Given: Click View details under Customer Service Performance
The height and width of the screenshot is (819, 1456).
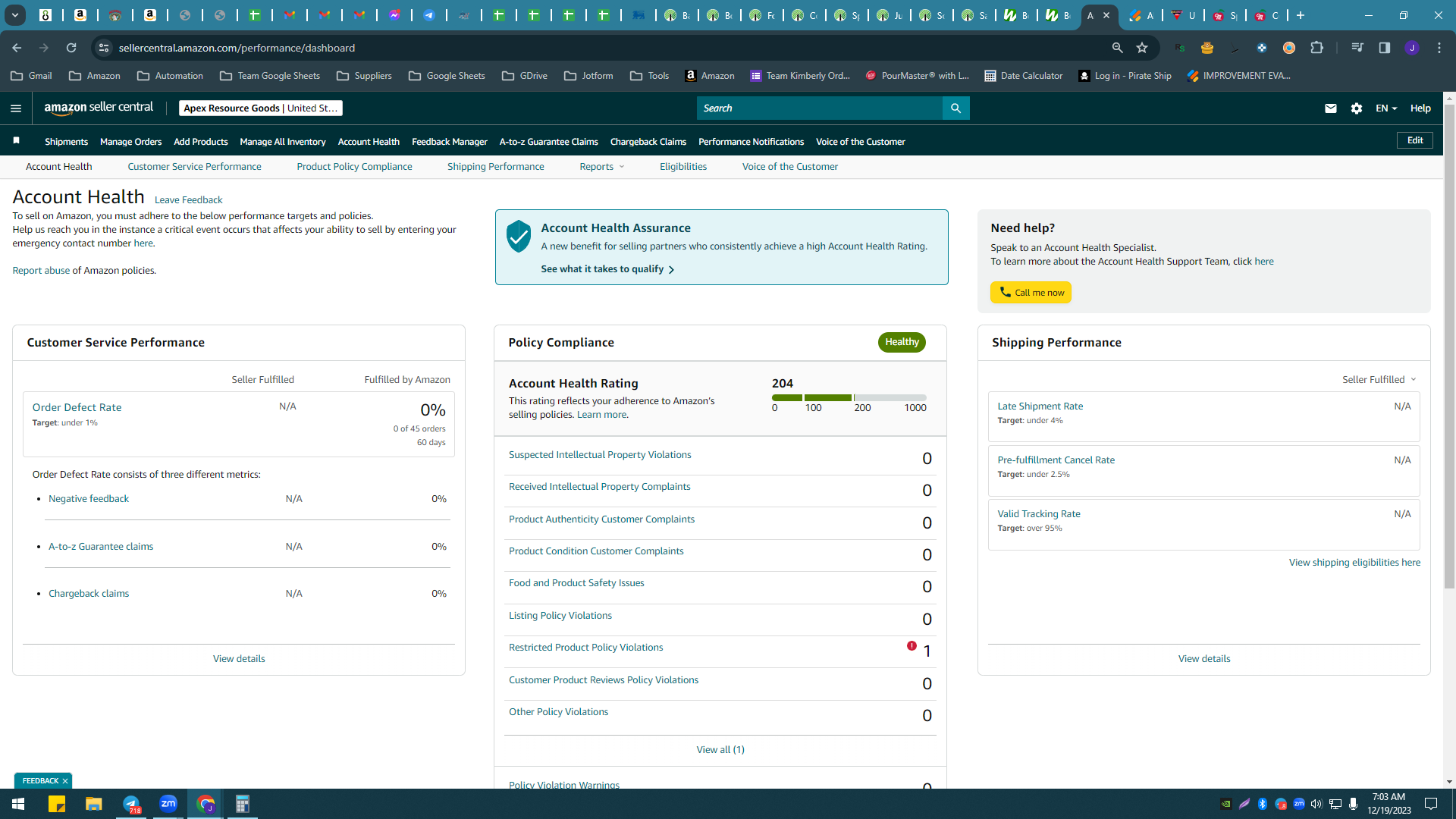Looking at the screenshot, I should (x=239, y=659).
